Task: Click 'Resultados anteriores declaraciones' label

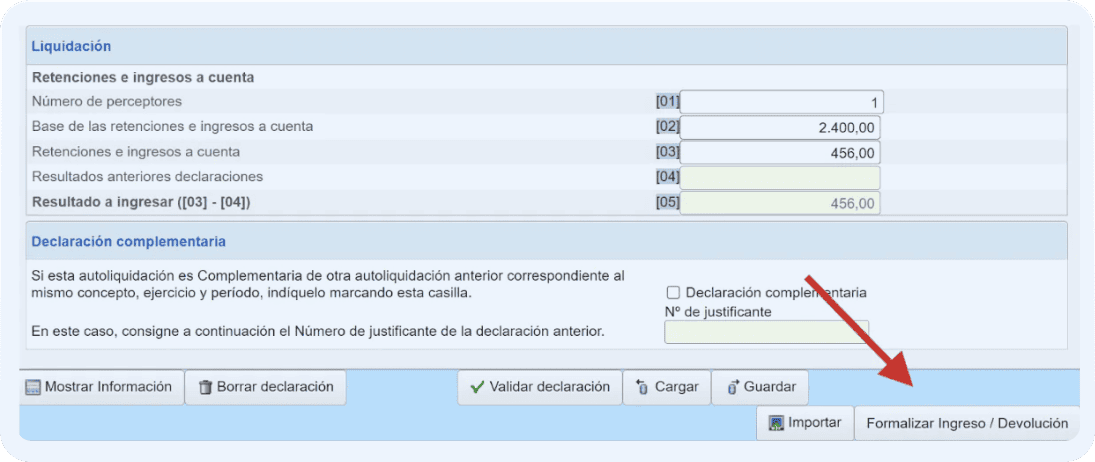Action: pos(147,177)
